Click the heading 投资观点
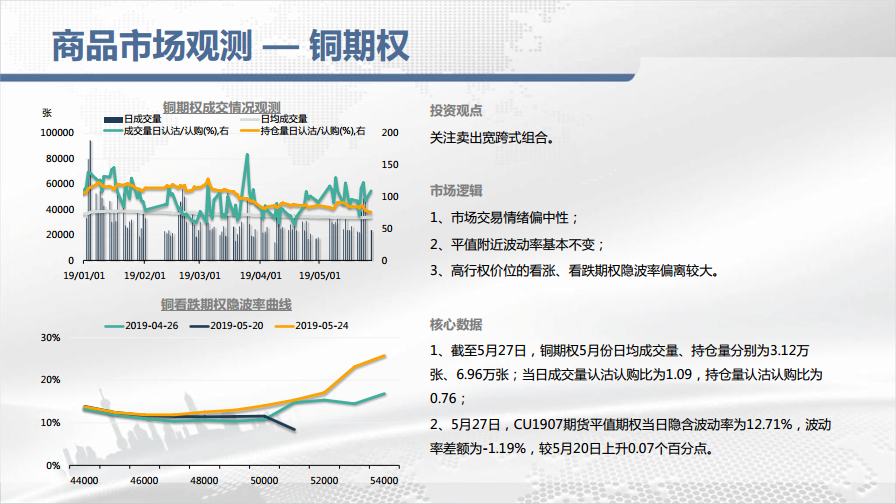The image size is (896, 504). point(456,111)
